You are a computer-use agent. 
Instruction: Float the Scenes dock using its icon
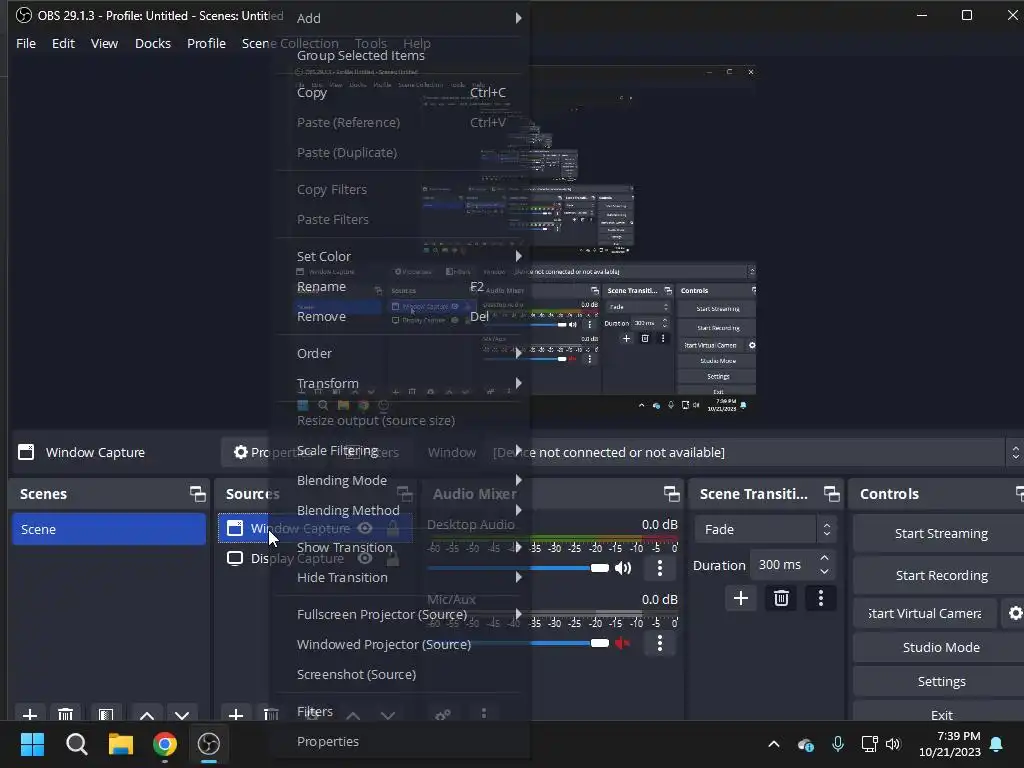(197, 494)
